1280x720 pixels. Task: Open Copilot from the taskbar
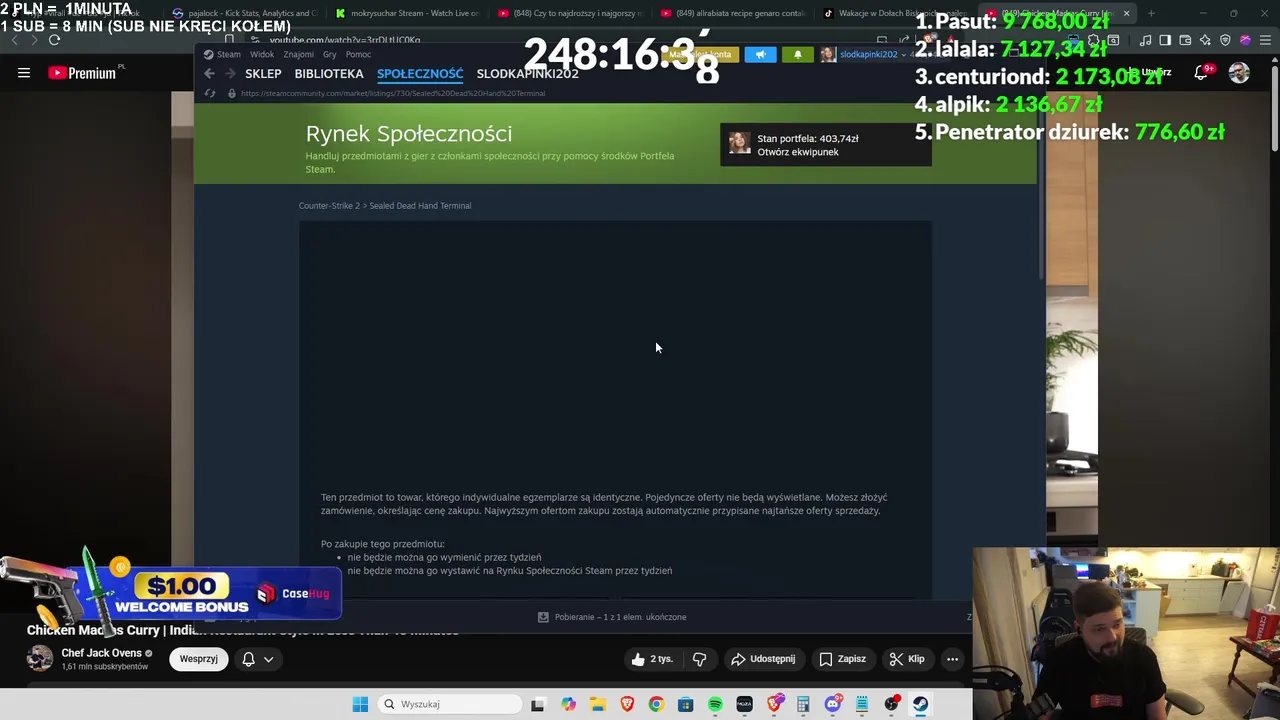click(568, 704)
